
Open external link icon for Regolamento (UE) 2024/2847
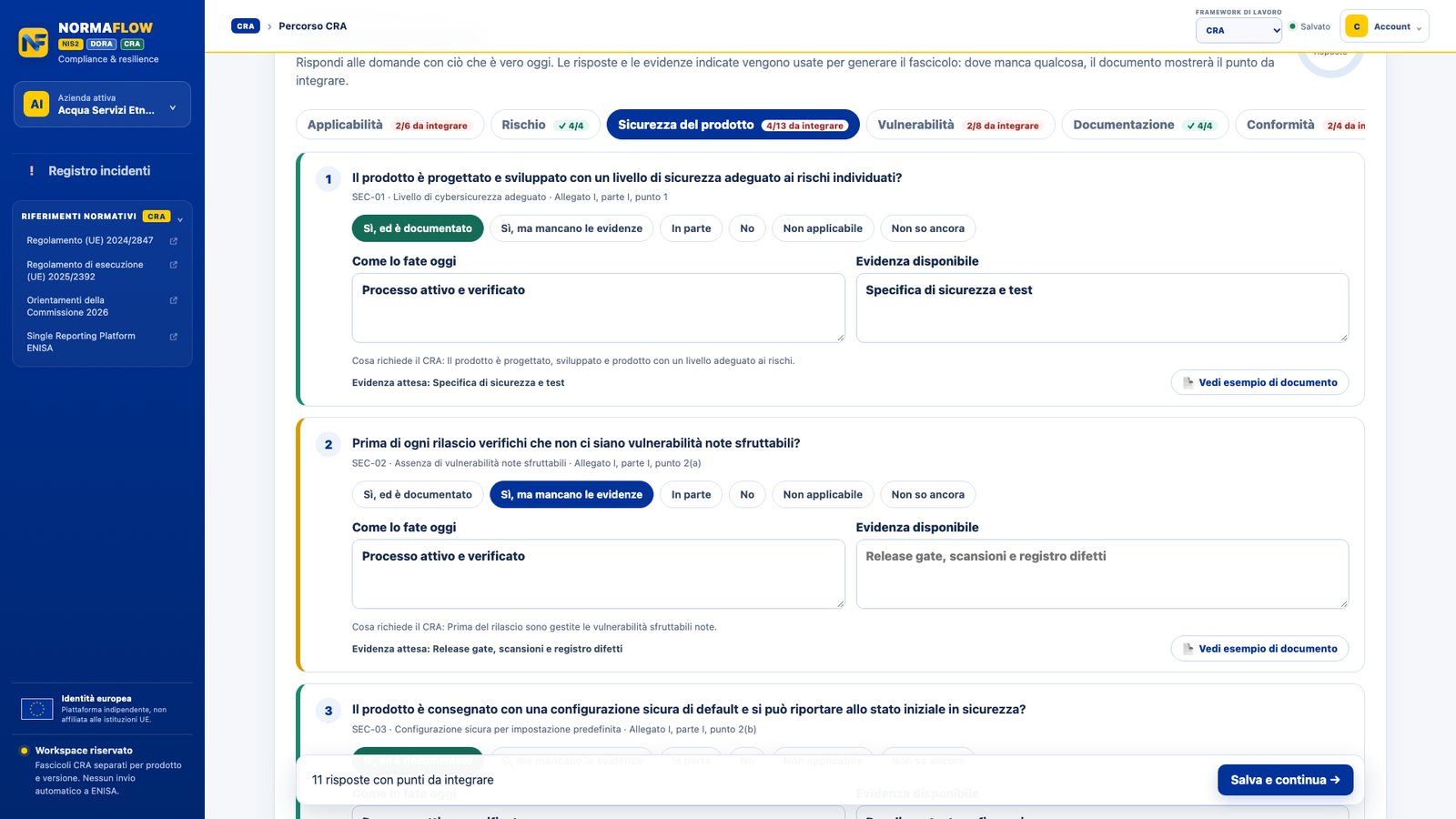click(174, 241)
